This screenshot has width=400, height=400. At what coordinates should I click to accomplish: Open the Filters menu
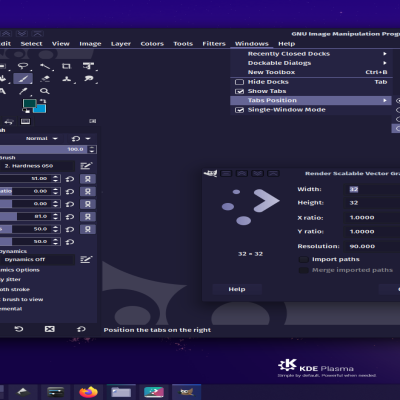pos(214,44)
